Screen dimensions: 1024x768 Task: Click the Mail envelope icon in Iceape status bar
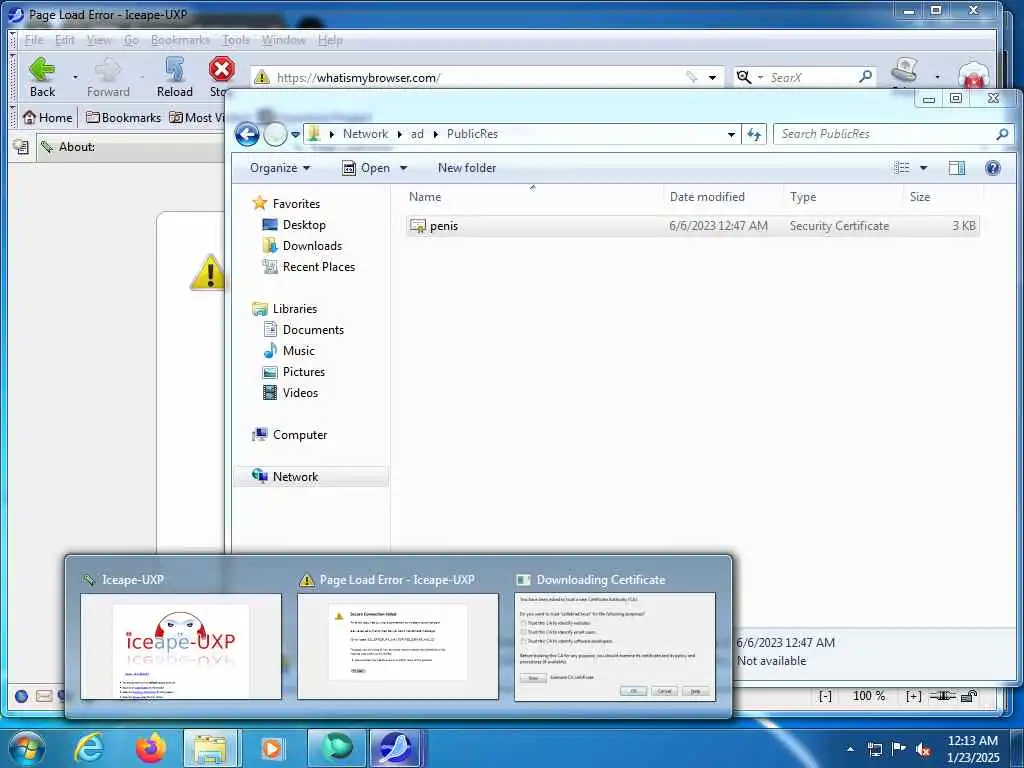click(44, 696)
